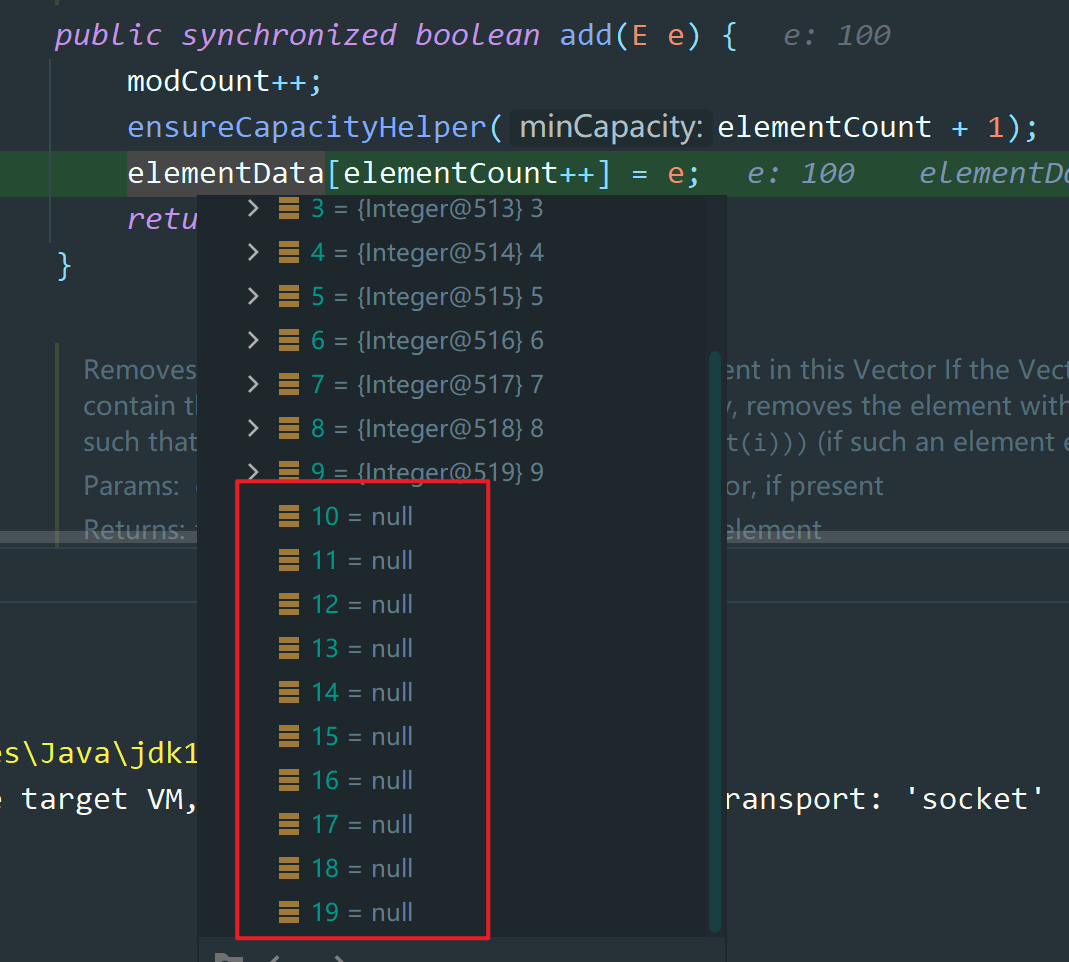
Task: Click the ensureCapacityHelper method call
Action: (306, 127)
